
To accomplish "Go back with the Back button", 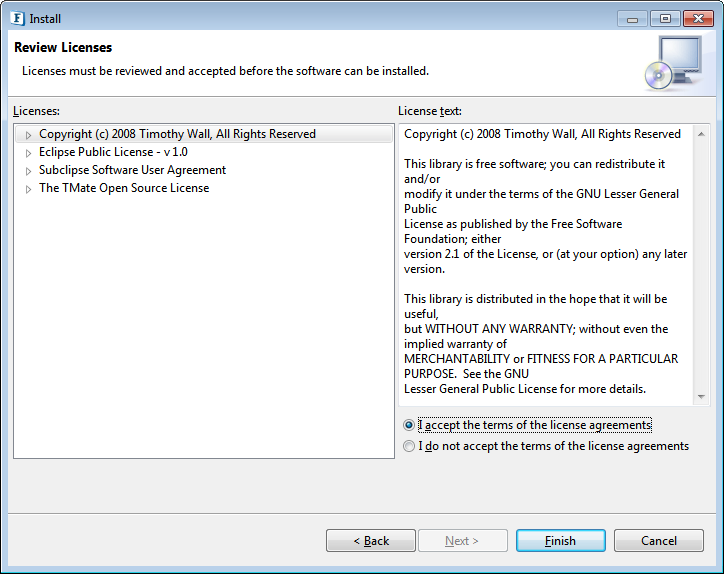I will 371,540.
